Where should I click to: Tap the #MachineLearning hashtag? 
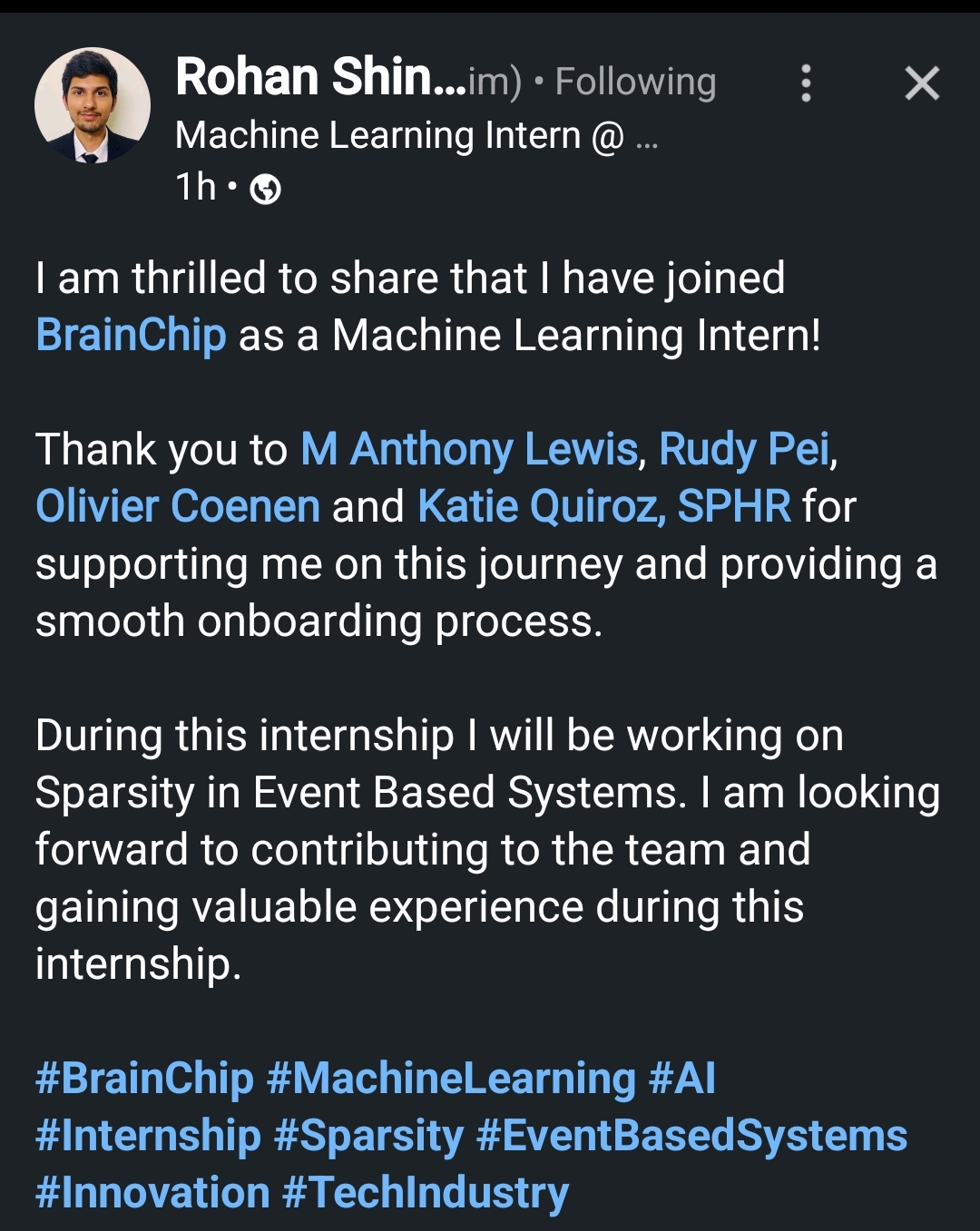pyautogui.click(x=451, y=1079)
